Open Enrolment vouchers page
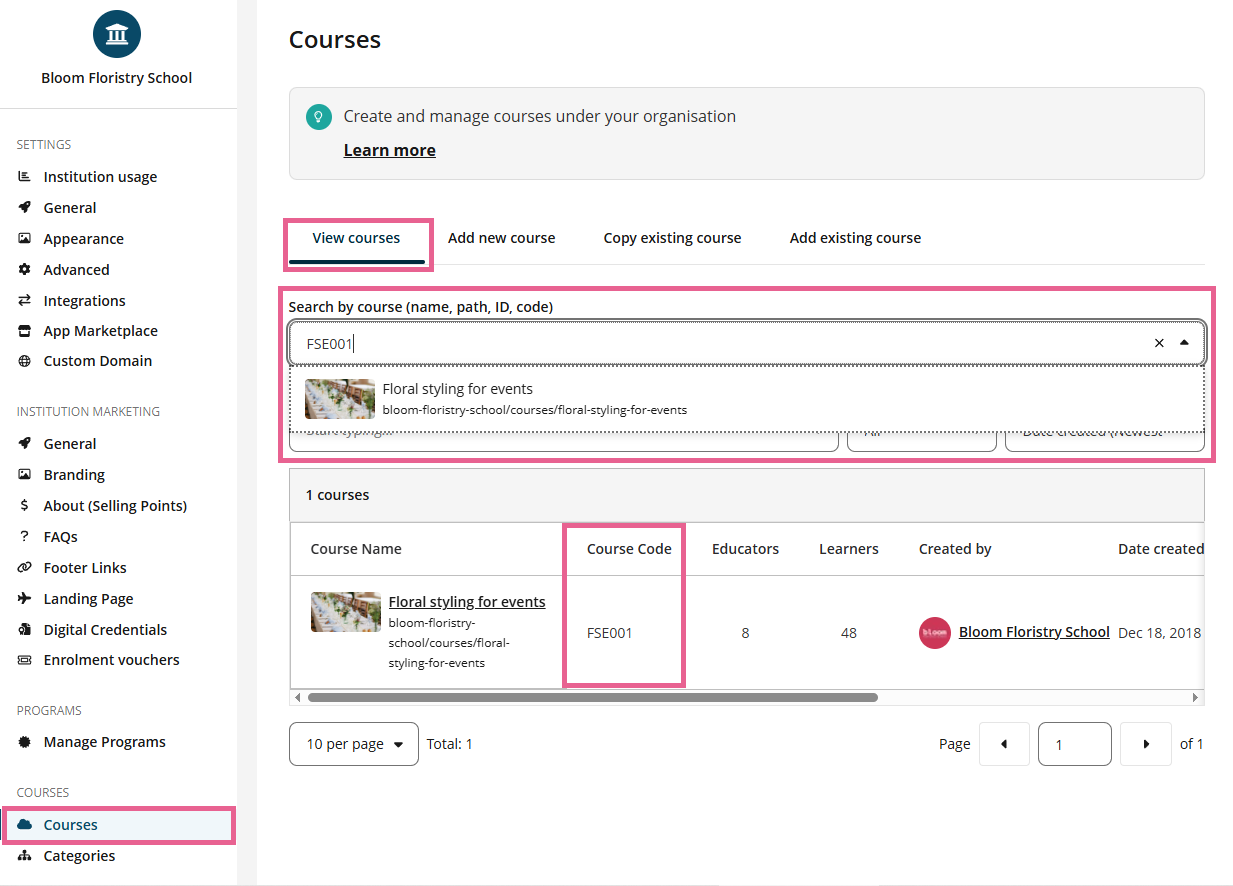 (x=111, y=660)
